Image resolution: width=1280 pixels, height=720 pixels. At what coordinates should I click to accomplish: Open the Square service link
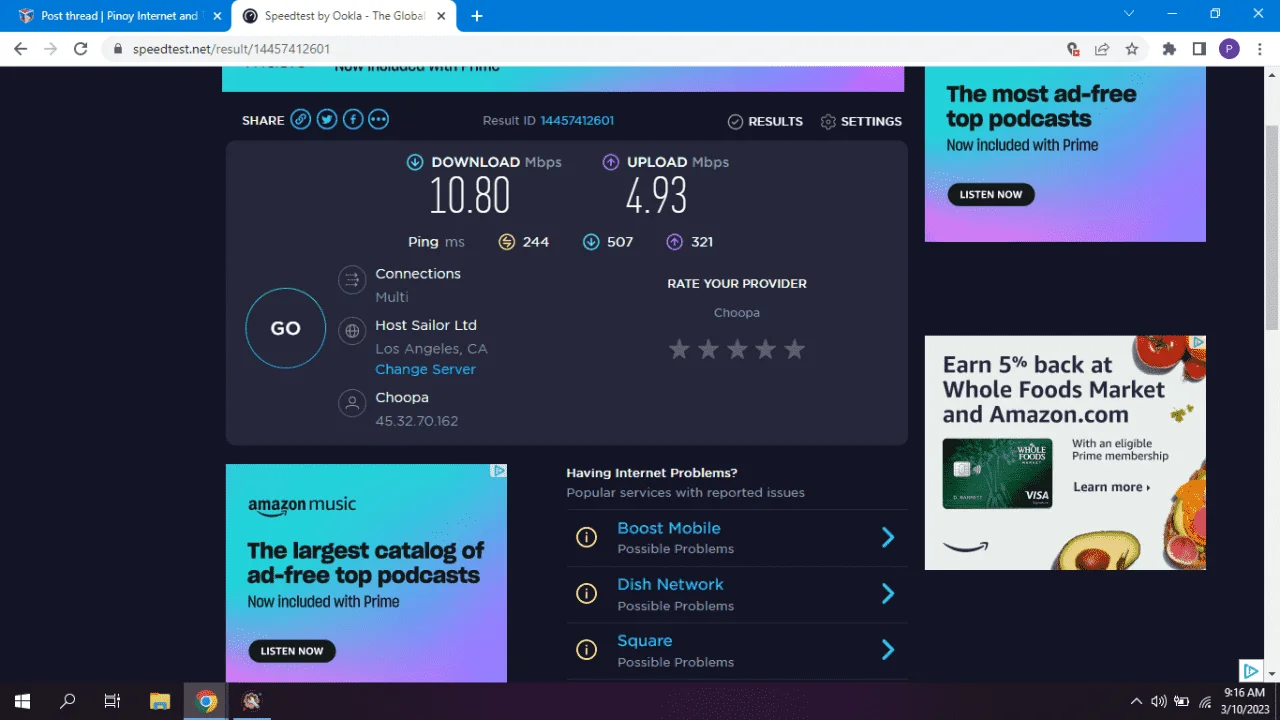click(x=644, y=641)
